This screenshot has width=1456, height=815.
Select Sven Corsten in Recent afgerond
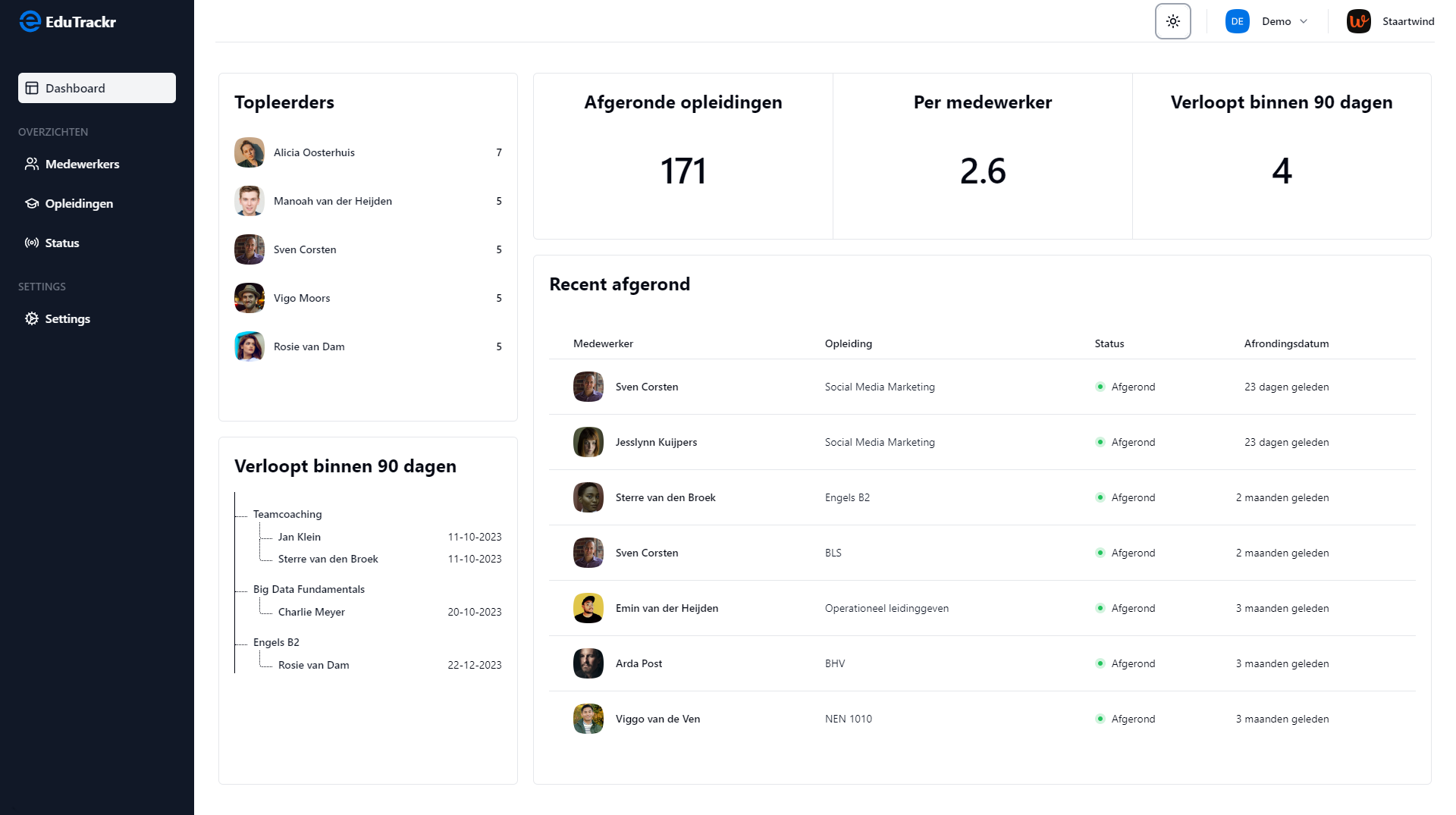tap(647, 387)
